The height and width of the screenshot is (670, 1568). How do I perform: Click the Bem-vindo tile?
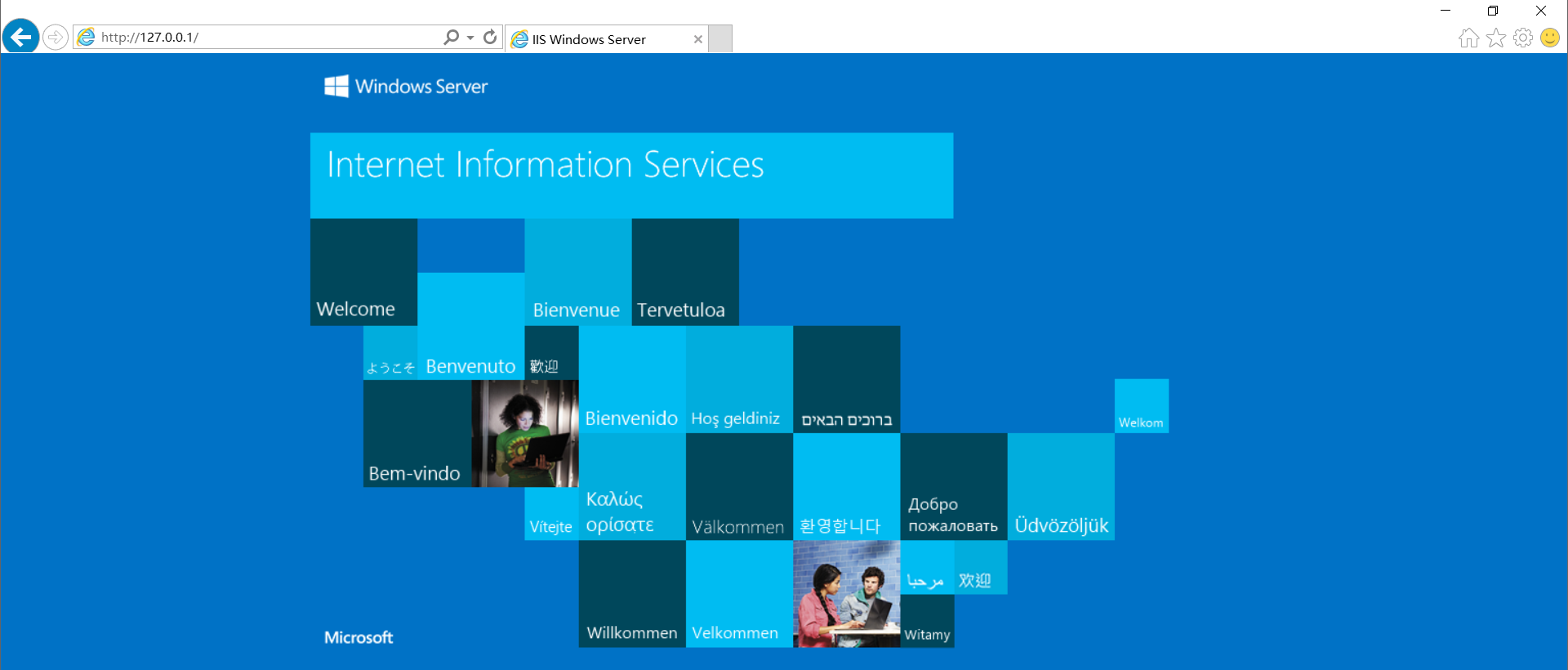pyautogui.click(x=417, y=433)
